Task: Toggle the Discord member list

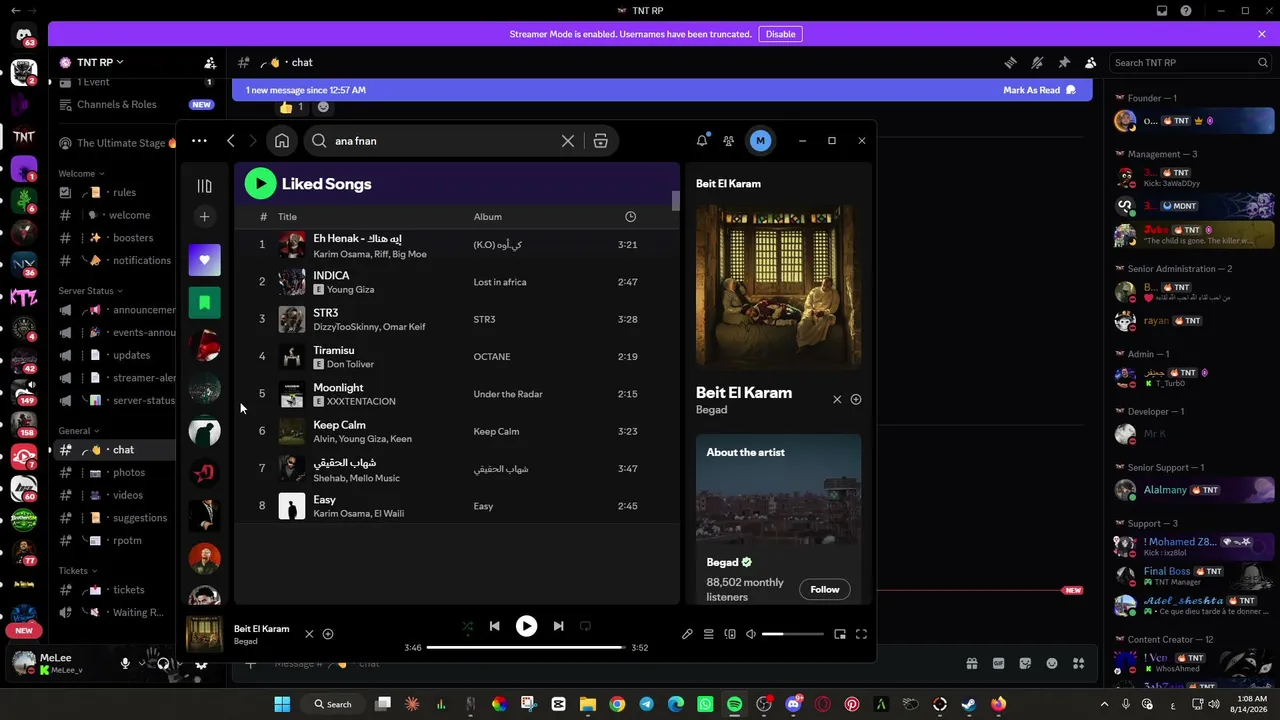Action: point(1091,62)
